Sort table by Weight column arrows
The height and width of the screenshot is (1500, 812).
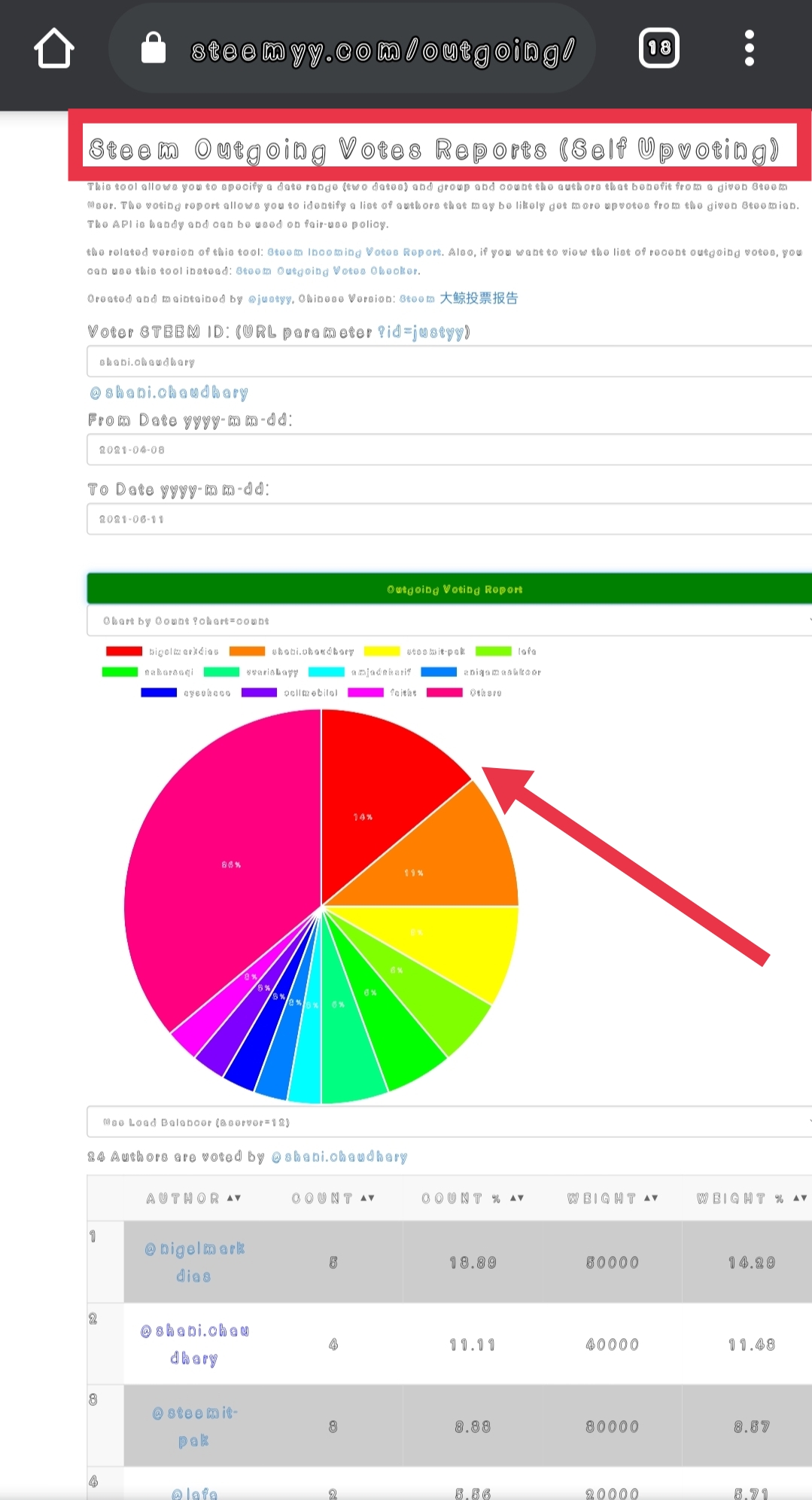651,1198
